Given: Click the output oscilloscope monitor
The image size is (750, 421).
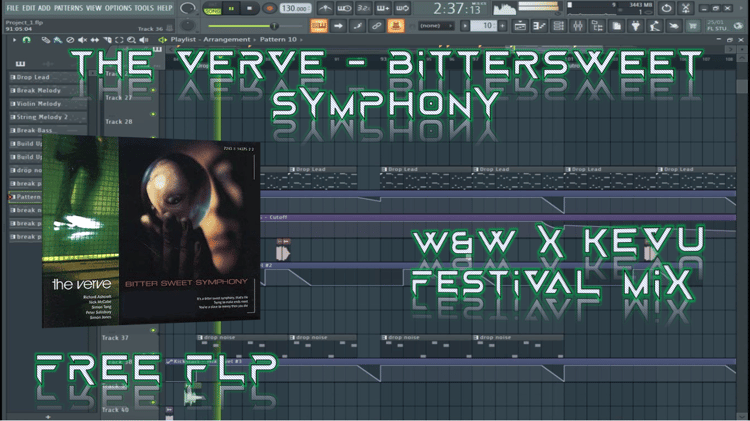Looking at the screenshot, I should point(505,9).
